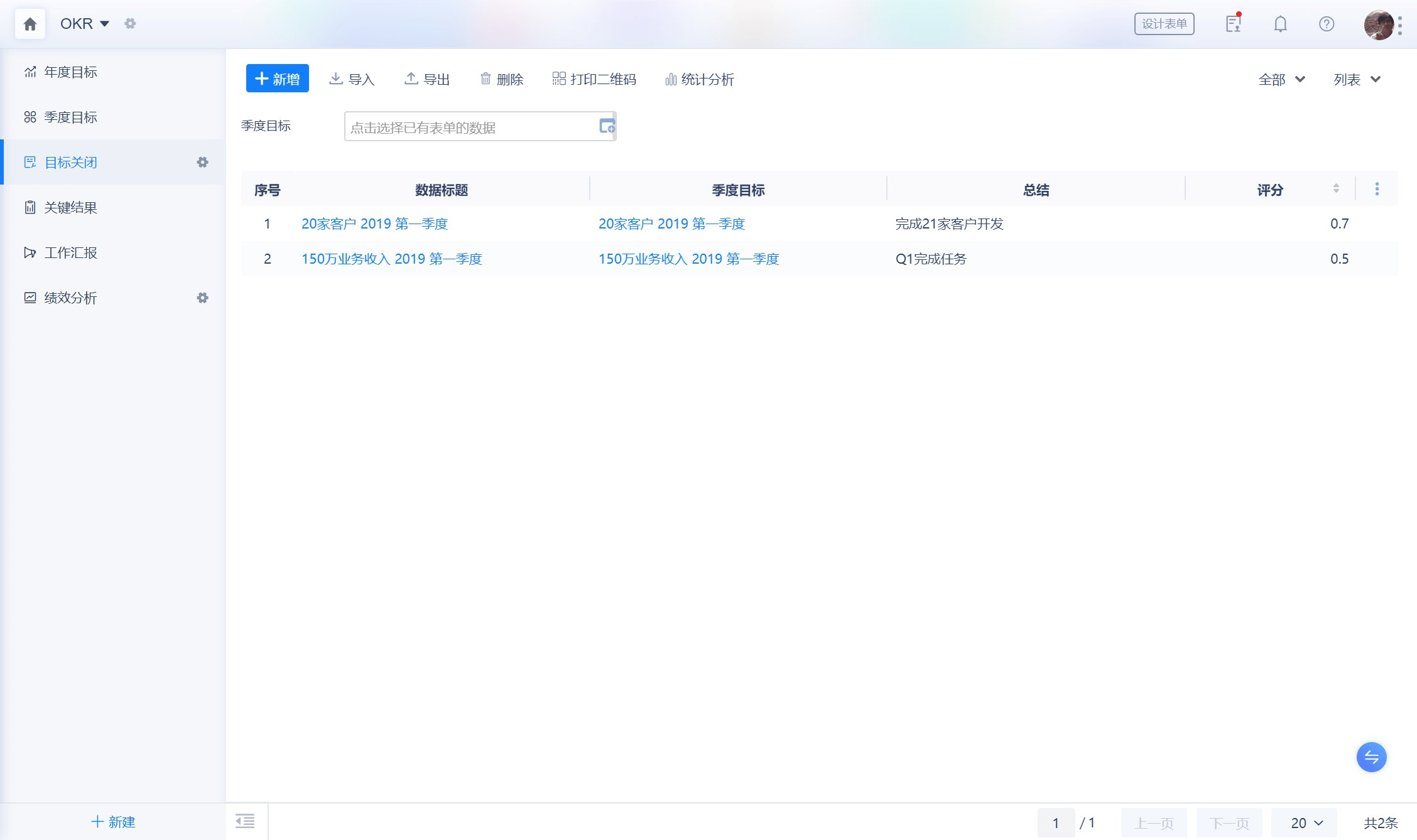The height and width of the screenshot is (840, 1417).
Task: Click the 新增 button
Action: (x=277, y=78)
